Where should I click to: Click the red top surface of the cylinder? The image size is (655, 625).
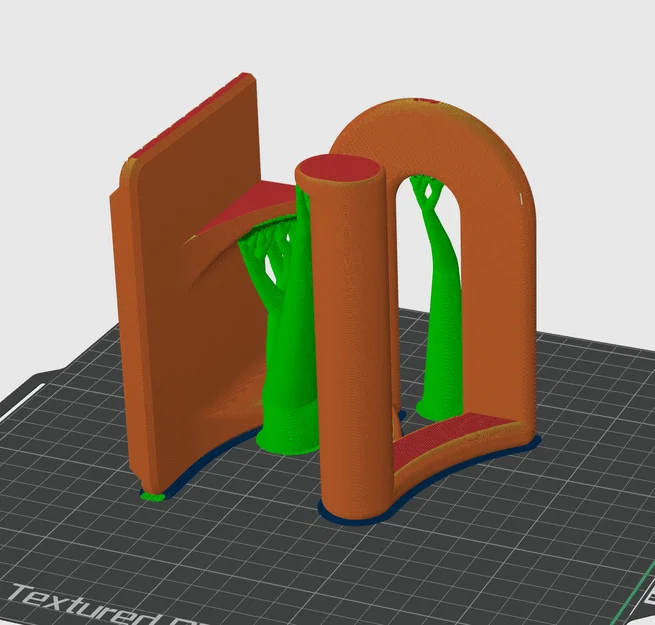(x=340, y=168)
